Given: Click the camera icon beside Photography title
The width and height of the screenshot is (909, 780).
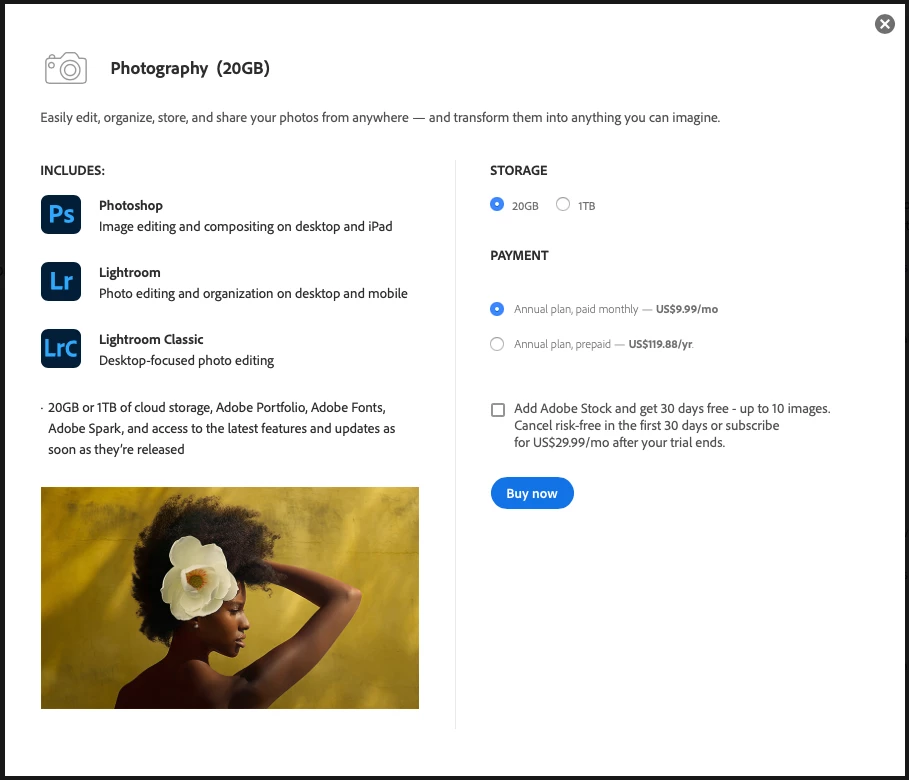Looking at the screenshot, I should (66, 68).
